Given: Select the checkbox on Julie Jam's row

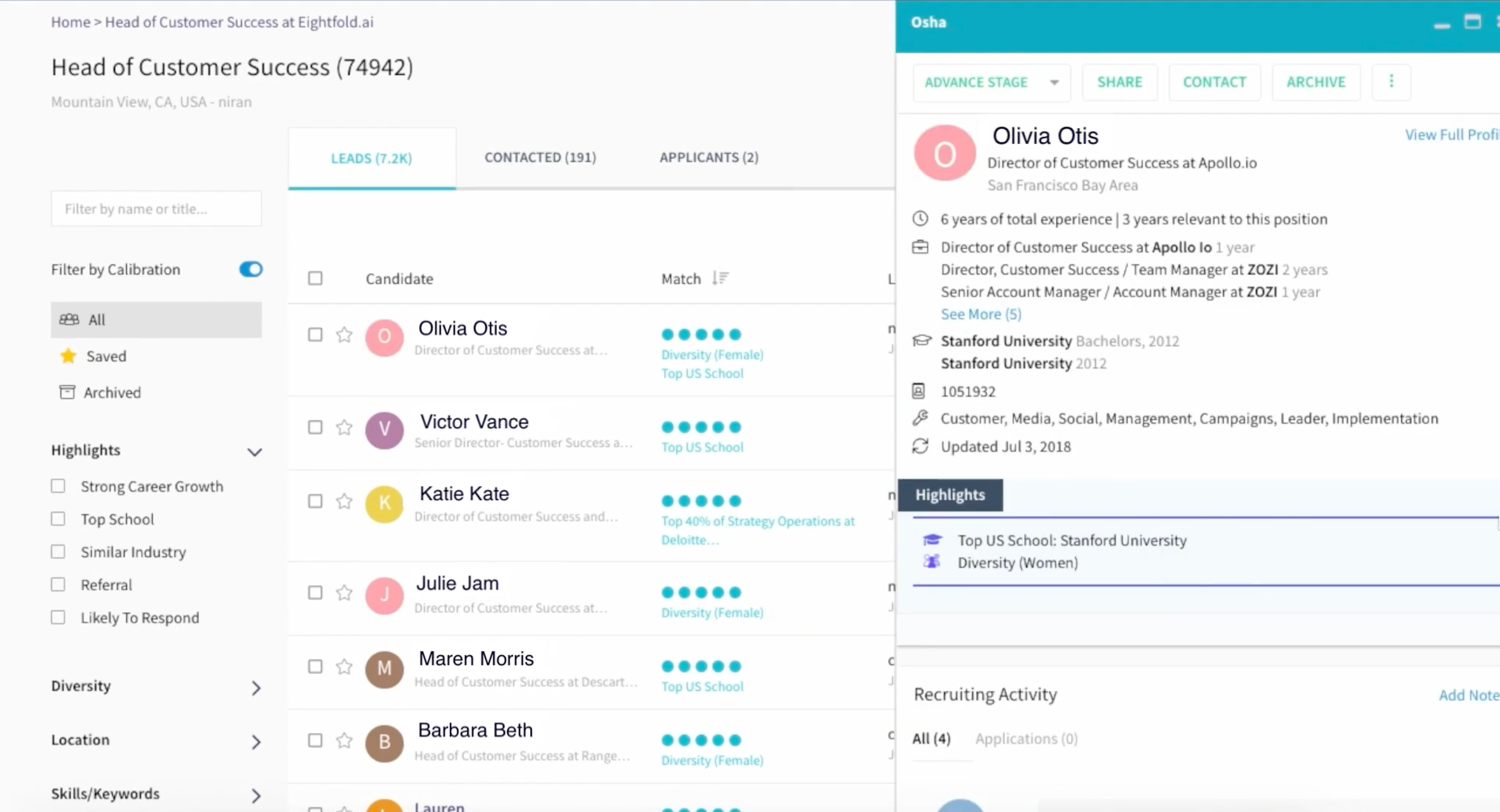Looking at the screenshot, I should point(315,592).
